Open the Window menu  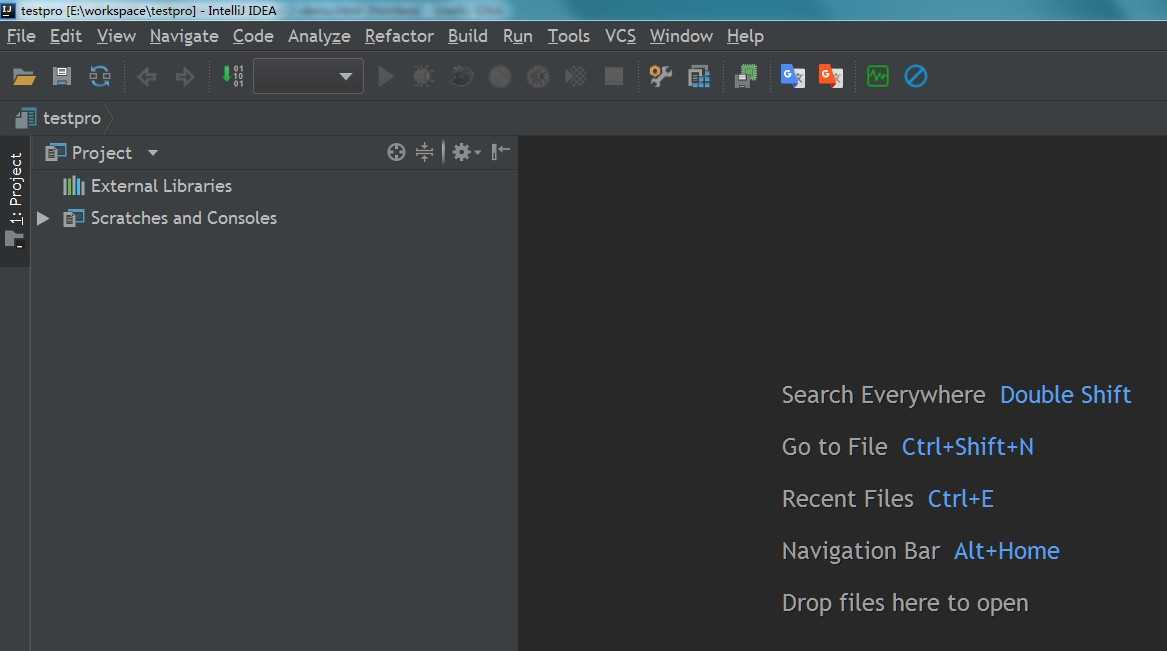click(x=681, y=36)
